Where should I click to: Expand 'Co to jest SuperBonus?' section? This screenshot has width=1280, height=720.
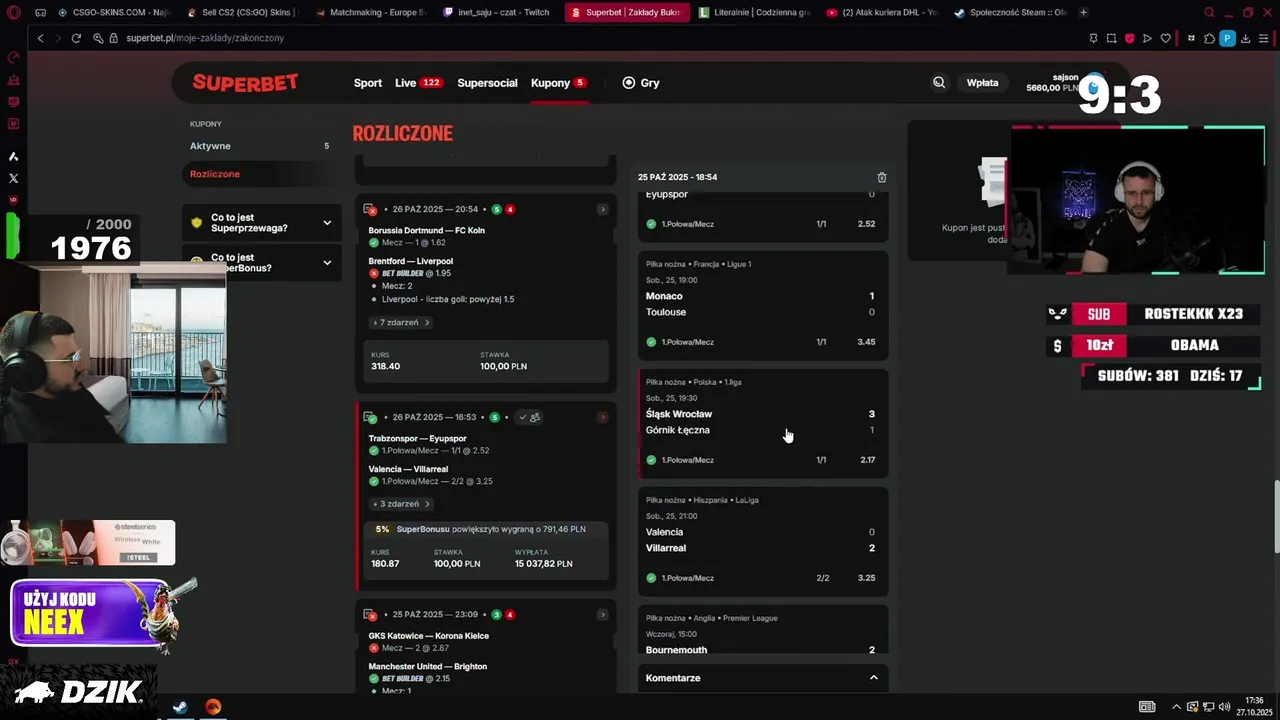(262, 263)
